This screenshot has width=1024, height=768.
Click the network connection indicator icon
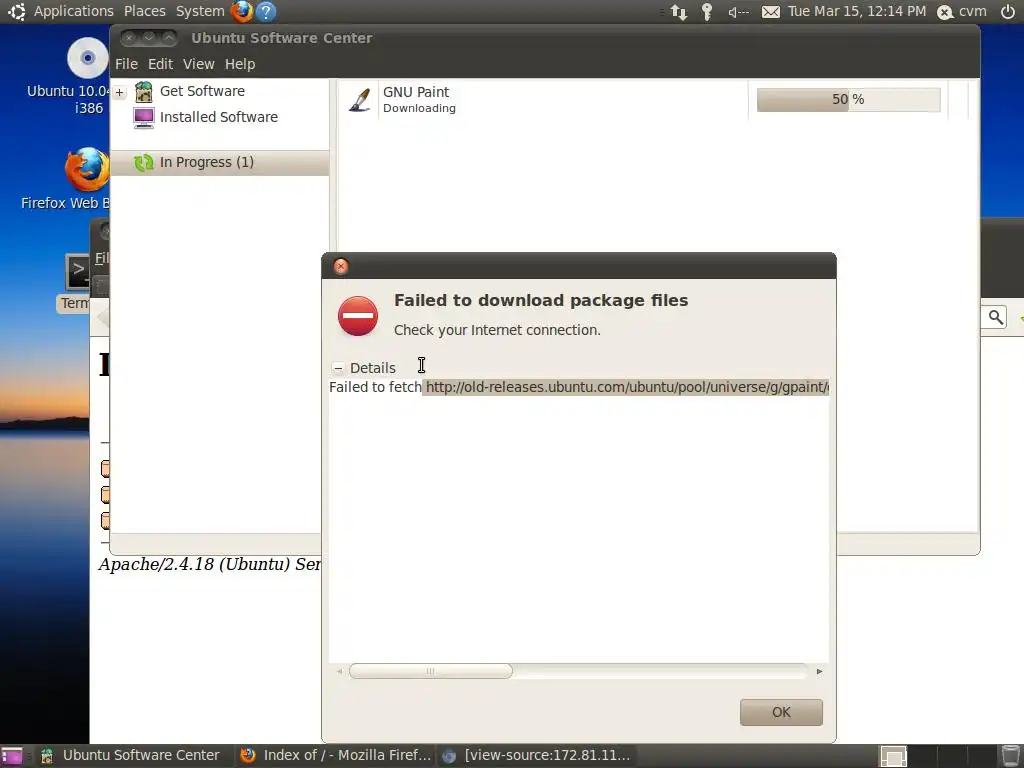pos(679,12)
